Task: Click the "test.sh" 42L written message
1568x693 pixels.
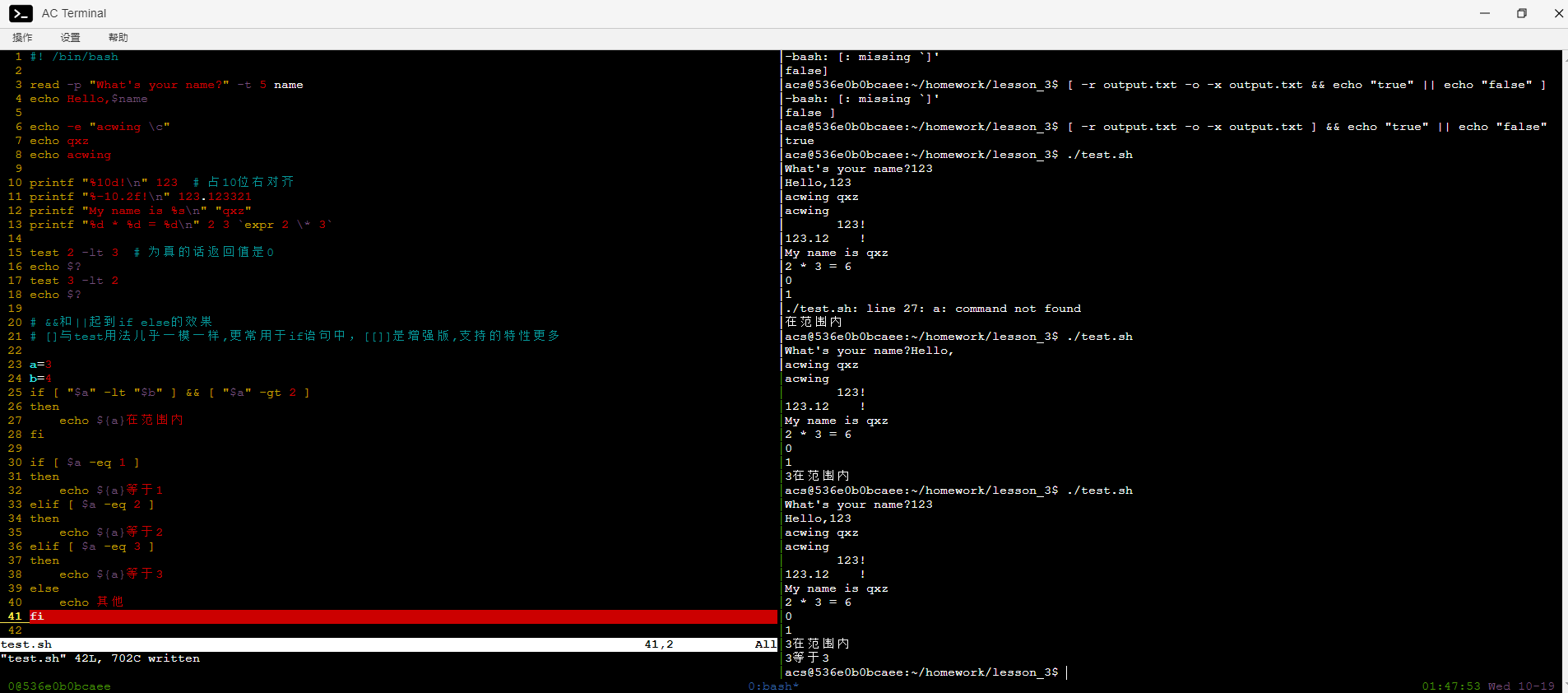Action: pos(100,658)
